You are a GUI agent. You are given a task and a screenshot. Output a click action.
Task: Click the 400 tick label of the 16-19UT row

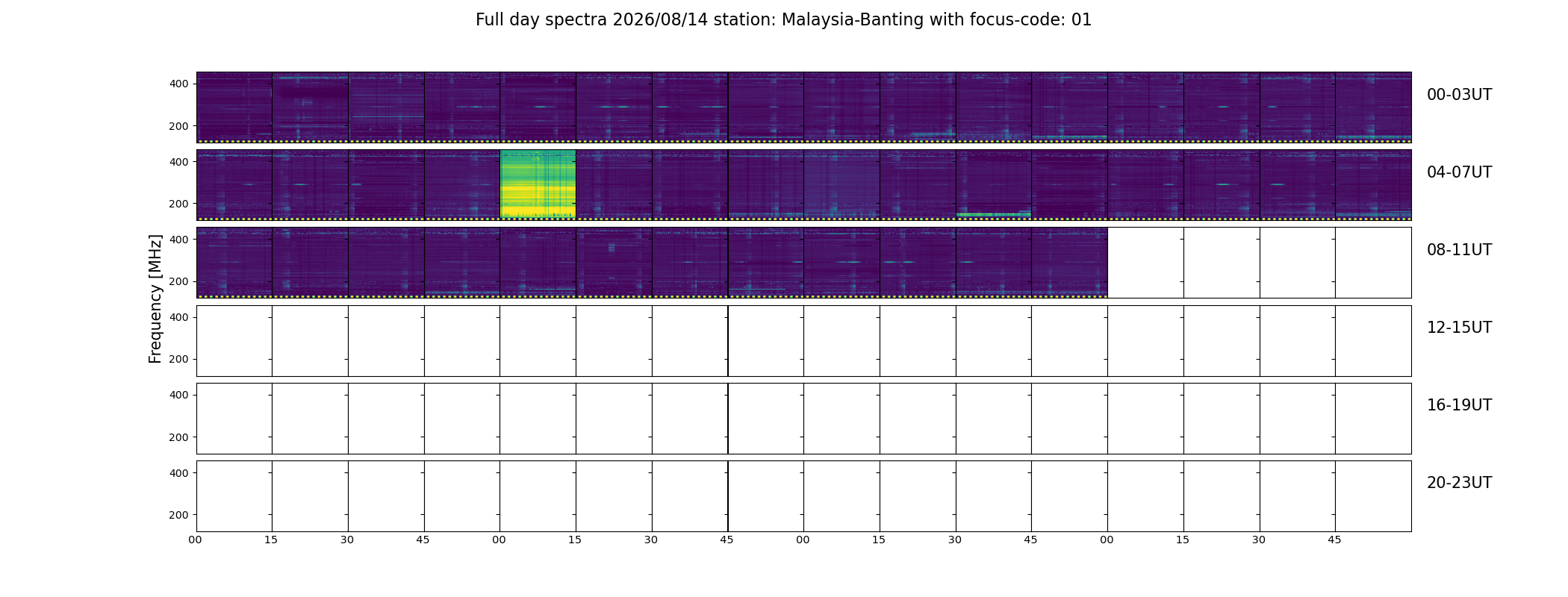[179, 395]
